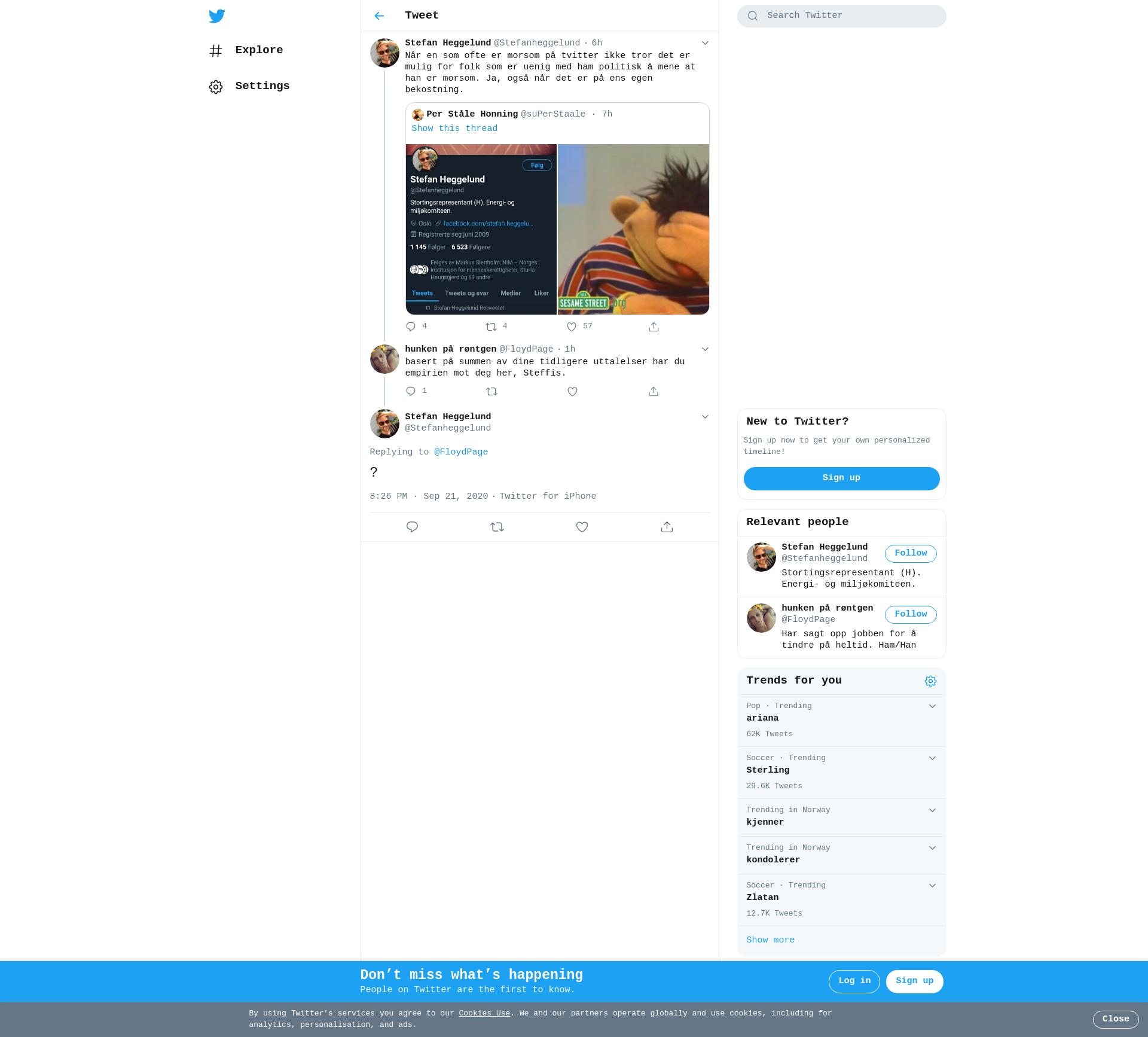
Task: Open hunken på røntgen avatar in Relevant people
Action: point(761,618)
